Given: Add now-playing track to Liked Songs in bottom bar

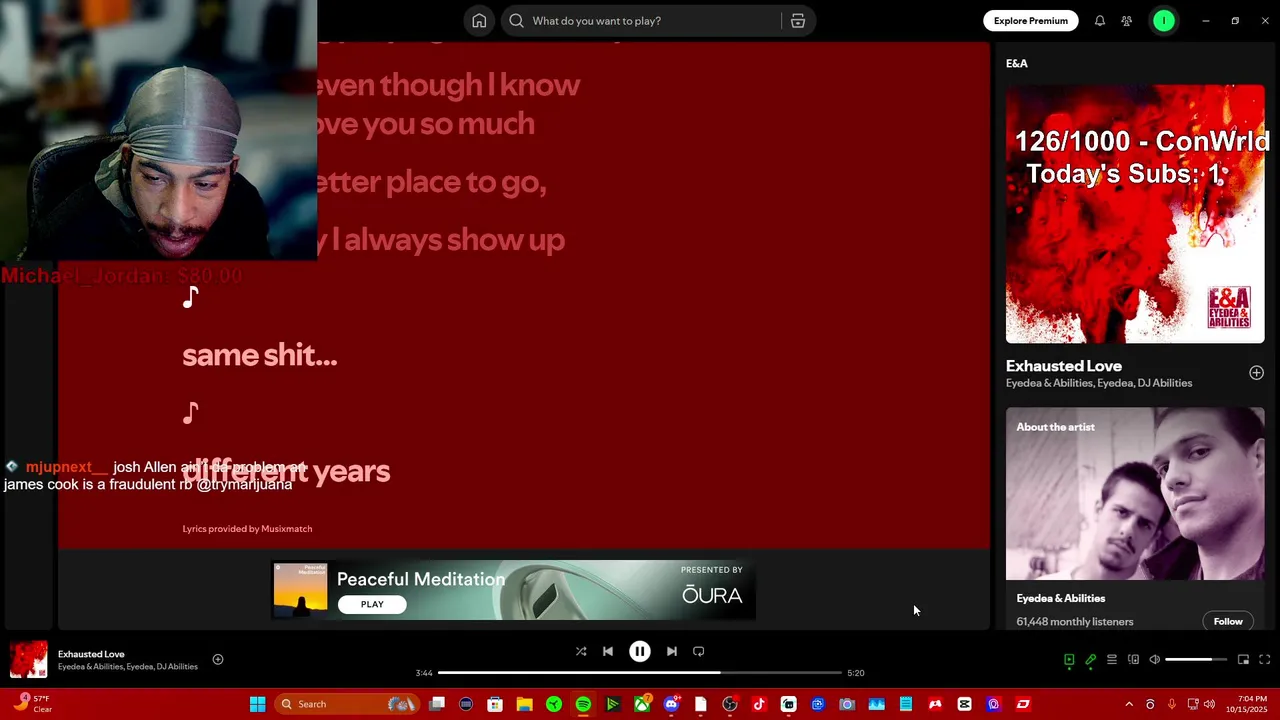Looking at the screenshot, I should point(218,659).
